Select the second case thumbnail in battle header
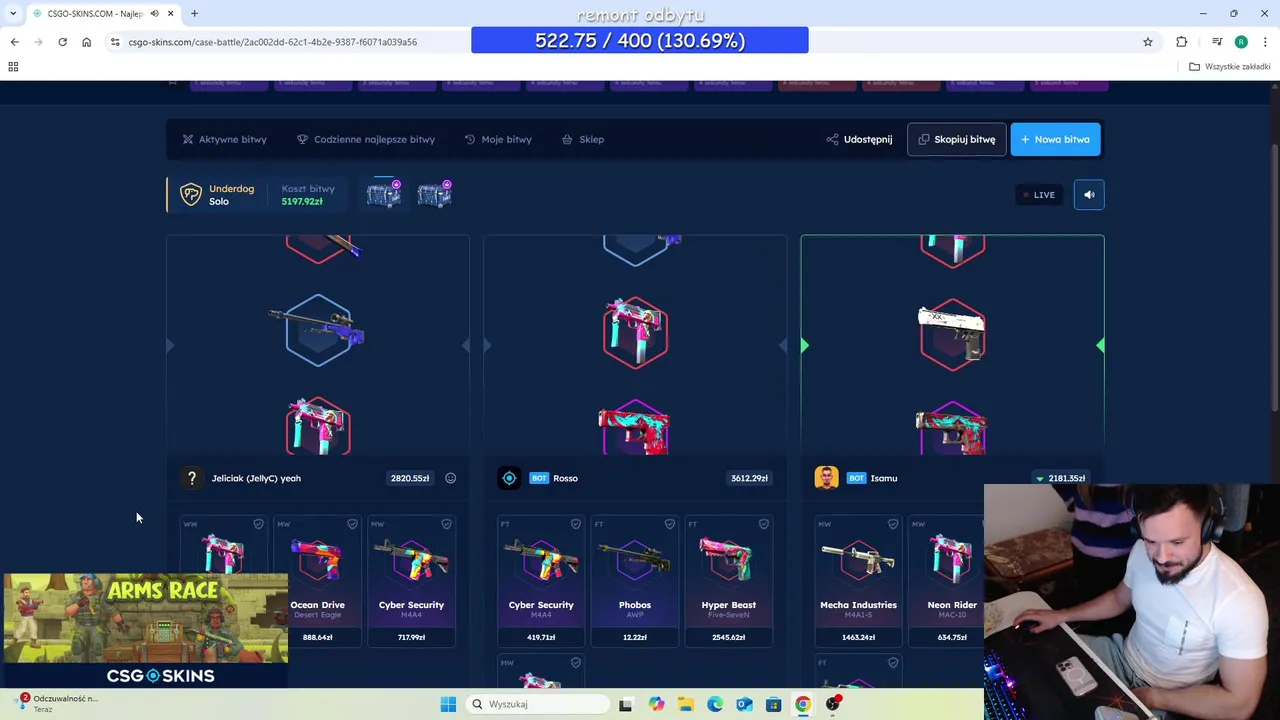The width and height of the screenshot is (1280, 720). coord(434,193)
